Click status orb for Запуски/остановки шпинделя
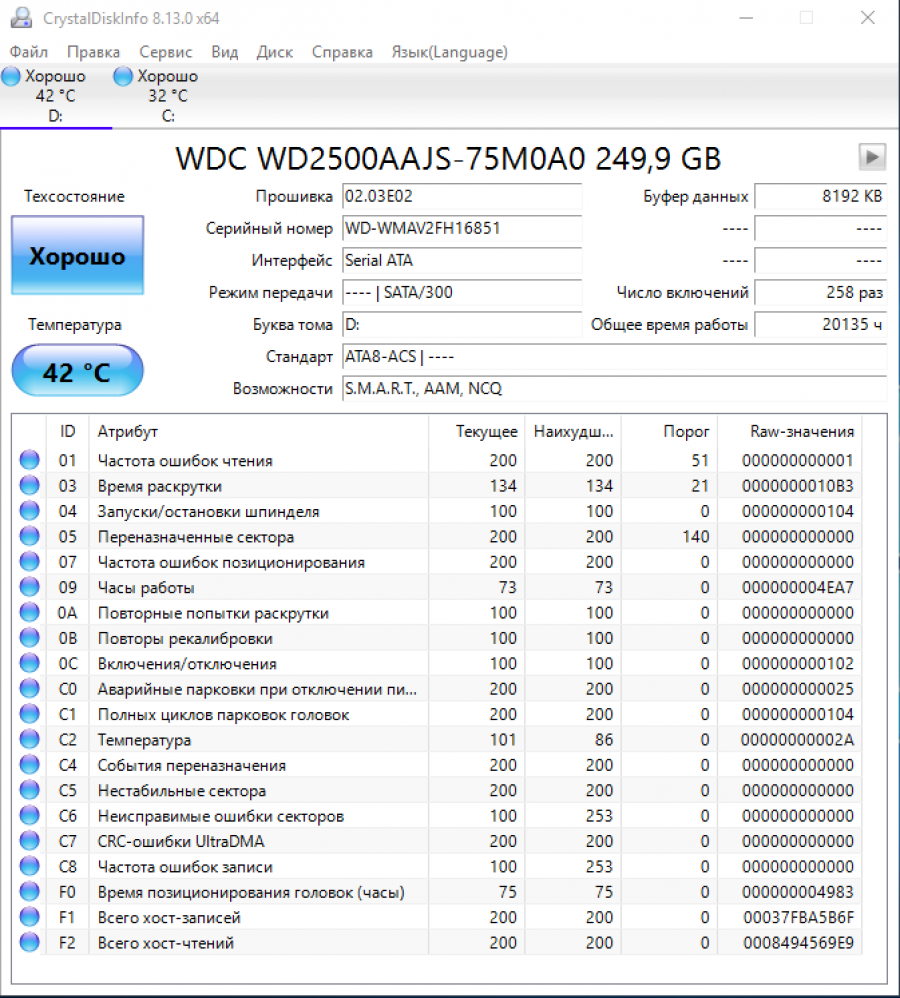This screenshot has height=998, width=900. (x=29, y=510)
